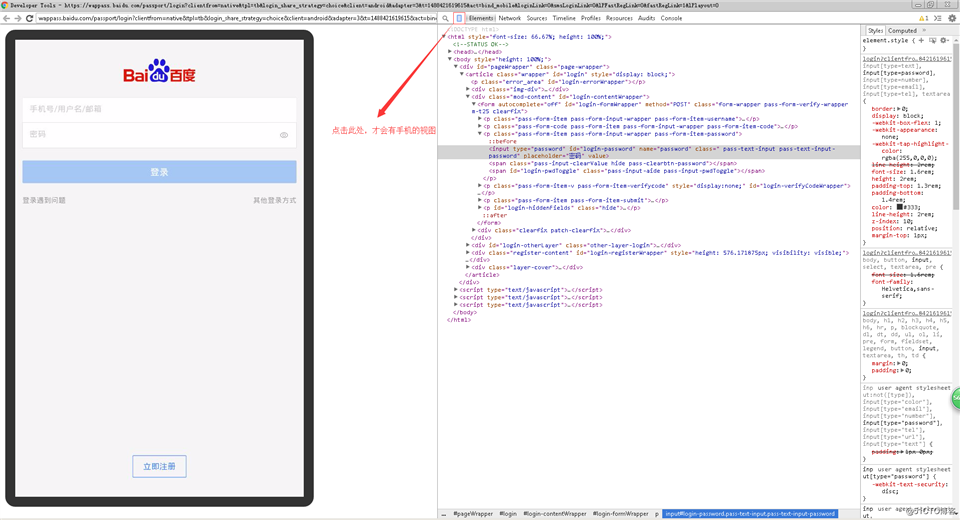Click the browser back arrow
This screenshot has height=520, width=960.
coord(7,18)
